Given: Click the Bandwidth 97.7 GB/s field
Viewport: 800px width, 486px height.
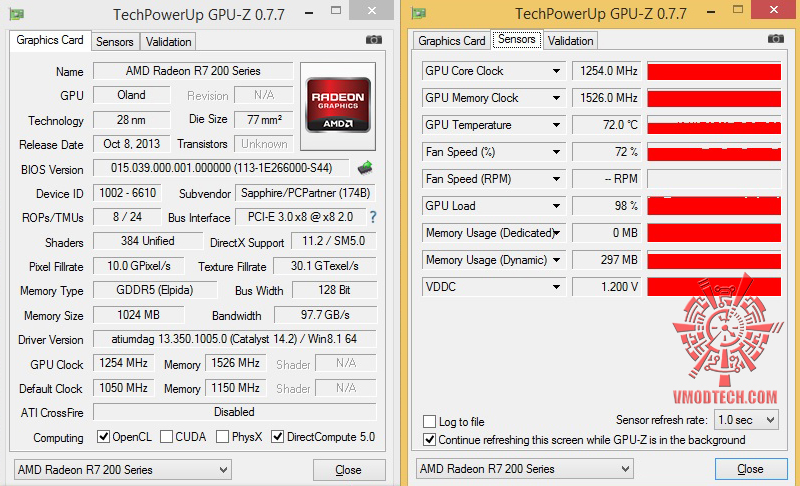Looking at the screenshot, I should 325,315.
